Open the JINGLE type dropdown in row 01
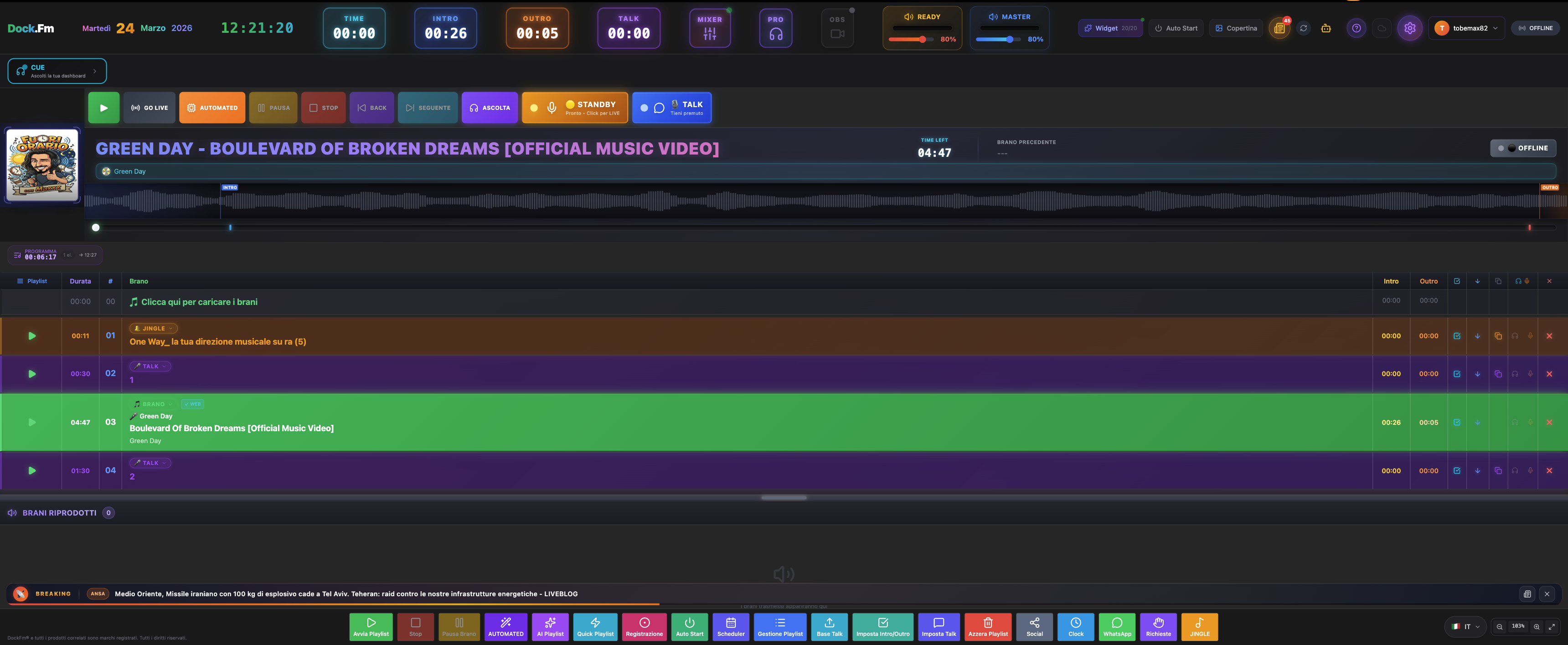This screenshot has width=1568, height=645. click(x=154, y=329)
